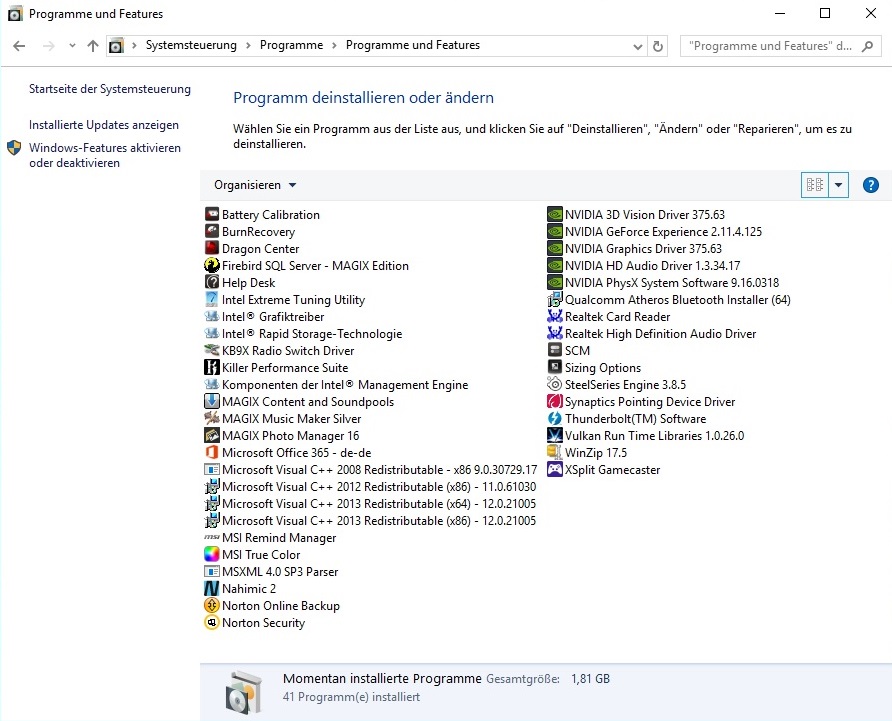Select the BurnRecovery entry

[x=250, y=232]
